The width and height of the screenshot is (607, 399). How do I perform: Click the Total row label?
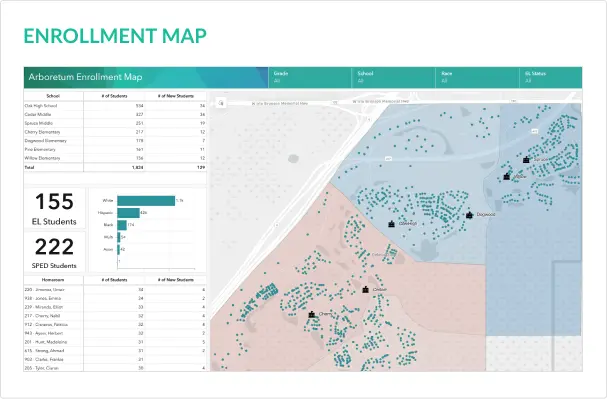pyautogui.click(x=29, y=168)
